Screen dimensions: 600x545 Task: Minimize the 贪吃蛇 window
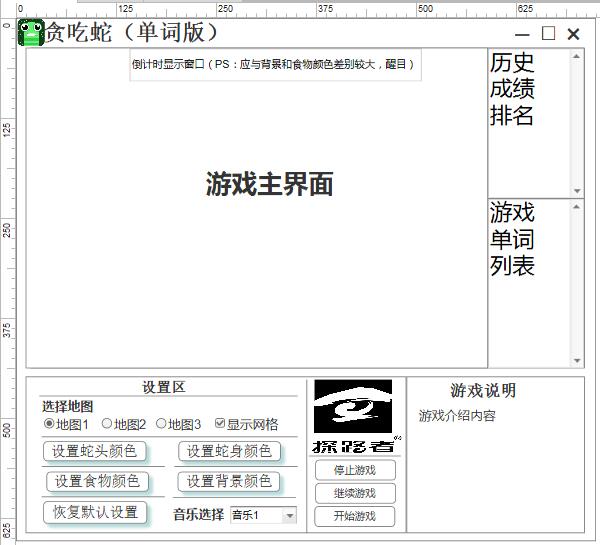click(522, 34)
